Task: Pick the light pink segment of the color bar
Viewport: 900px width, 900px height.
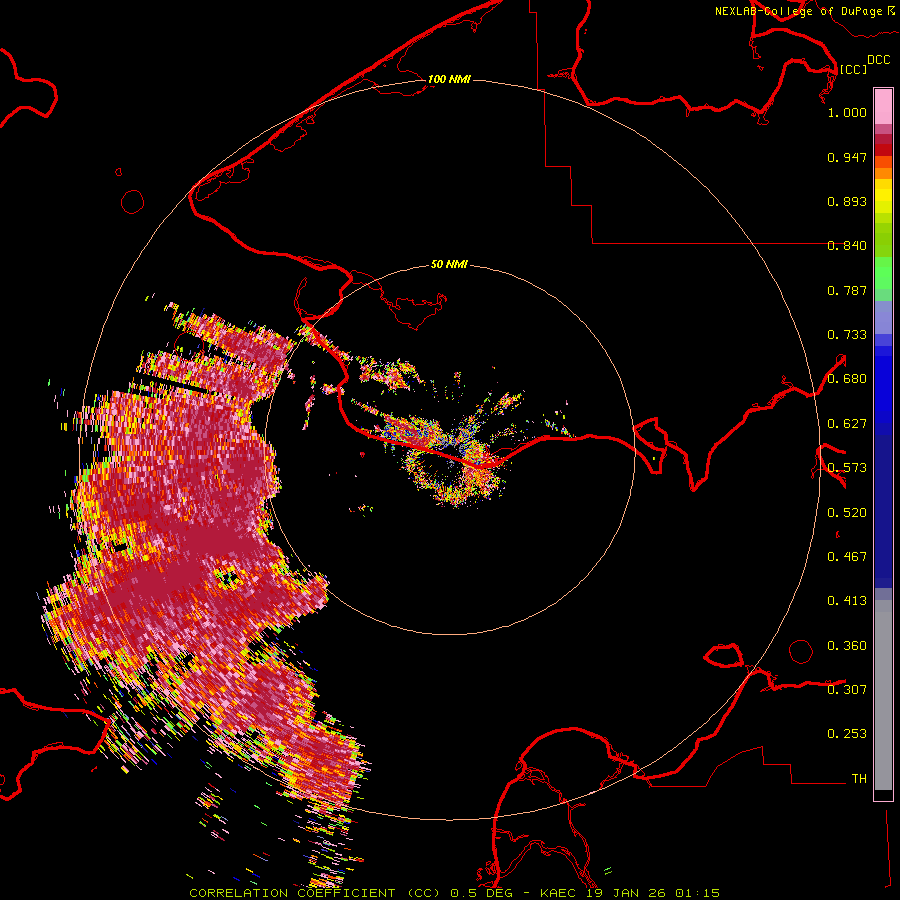Action: tap(883, 107)
